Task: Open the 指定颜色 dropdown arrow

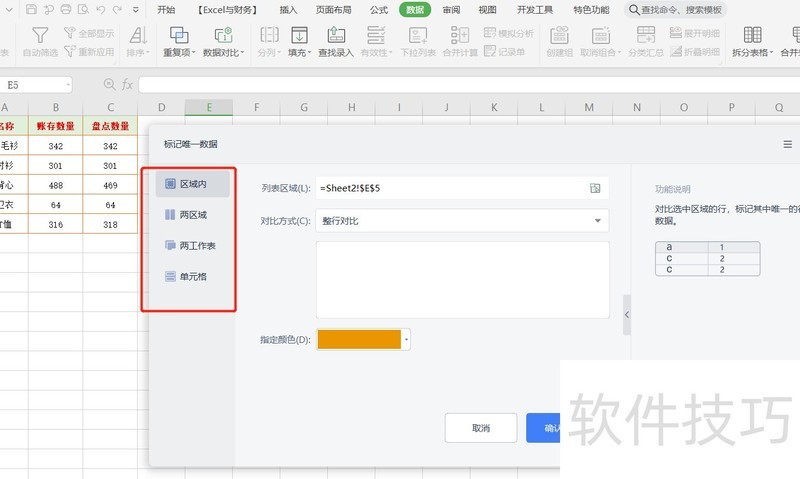Action: pos(407,340)
